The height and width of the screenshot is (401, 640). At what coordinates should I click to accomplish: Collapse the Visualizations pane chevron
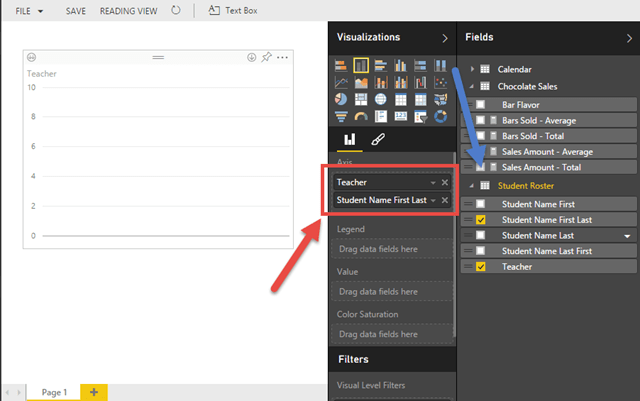coord(445,37)
